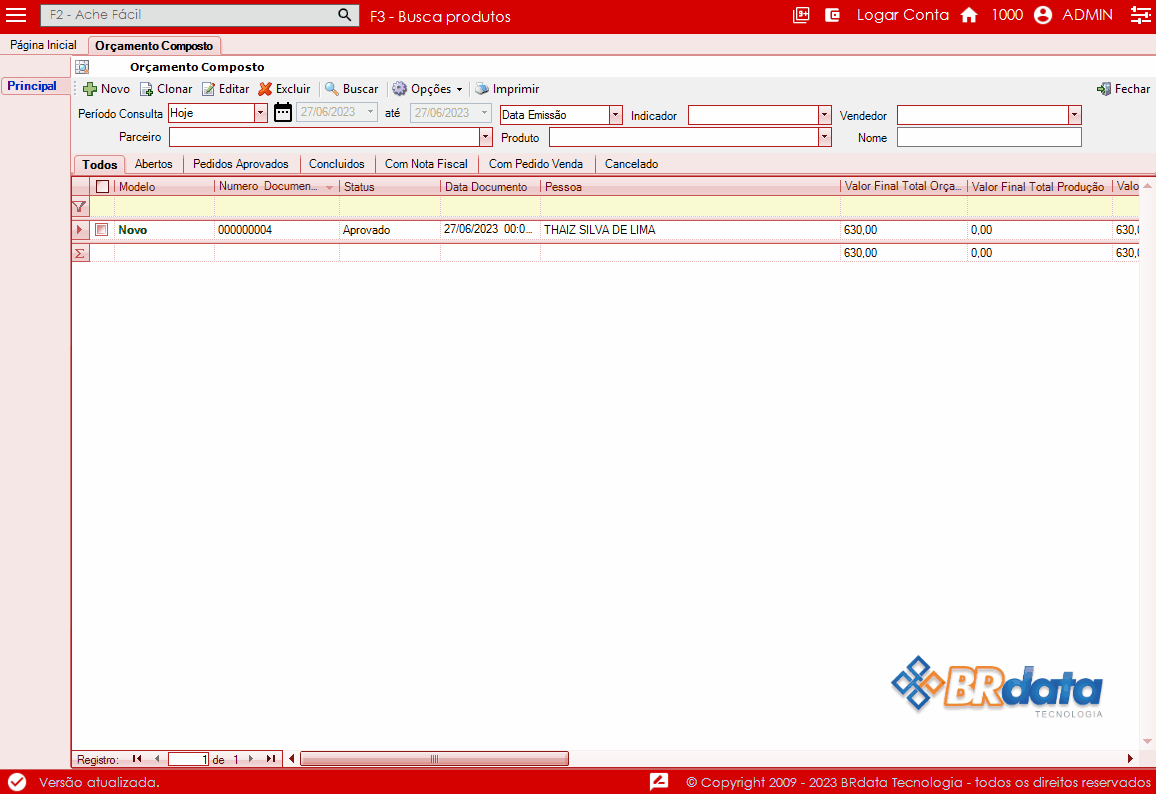Expand the Vendedor dropdown list

(x=1074, y=115)
